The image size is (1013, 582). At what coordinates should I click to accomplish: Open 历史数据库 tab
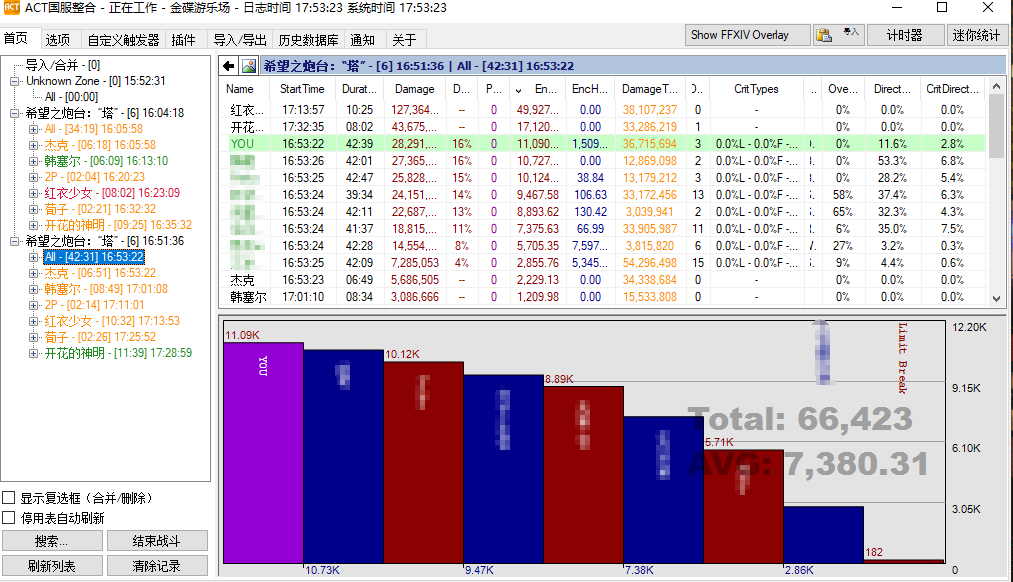[x=308, y=40]
